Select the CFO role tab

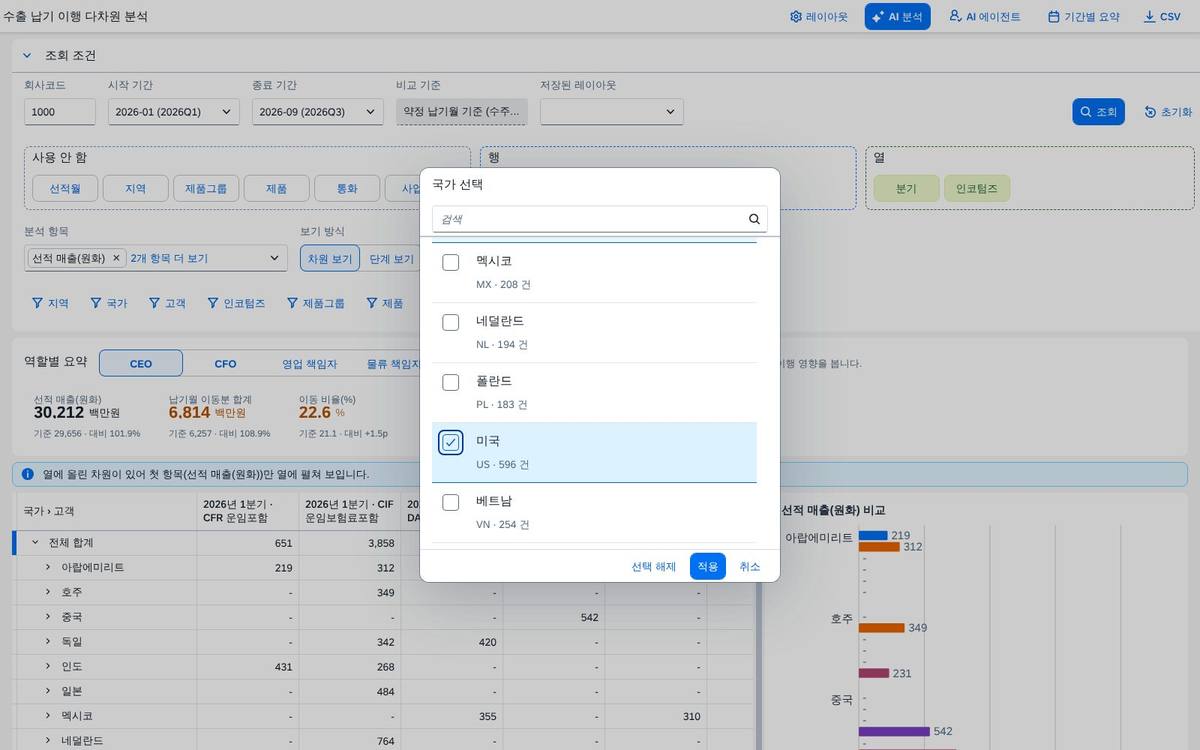[226, 363]
